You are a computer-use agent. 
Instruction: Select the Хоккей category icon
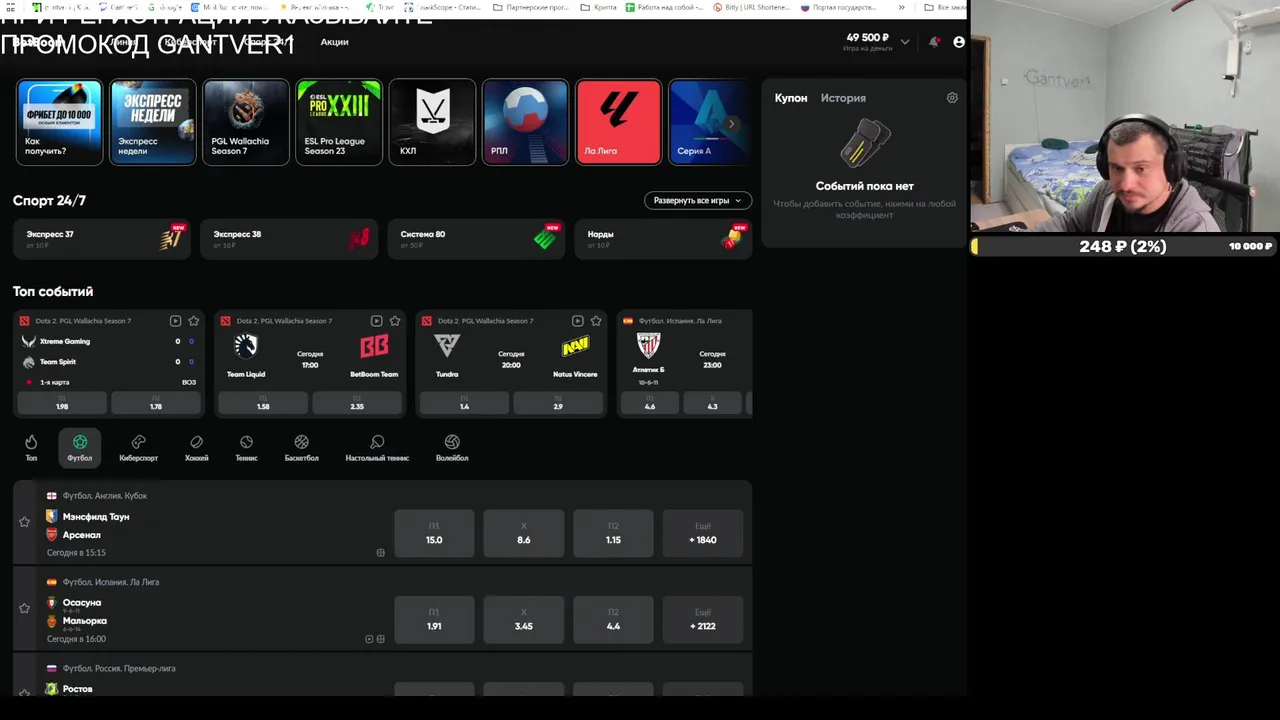click(x=196, y=447)
